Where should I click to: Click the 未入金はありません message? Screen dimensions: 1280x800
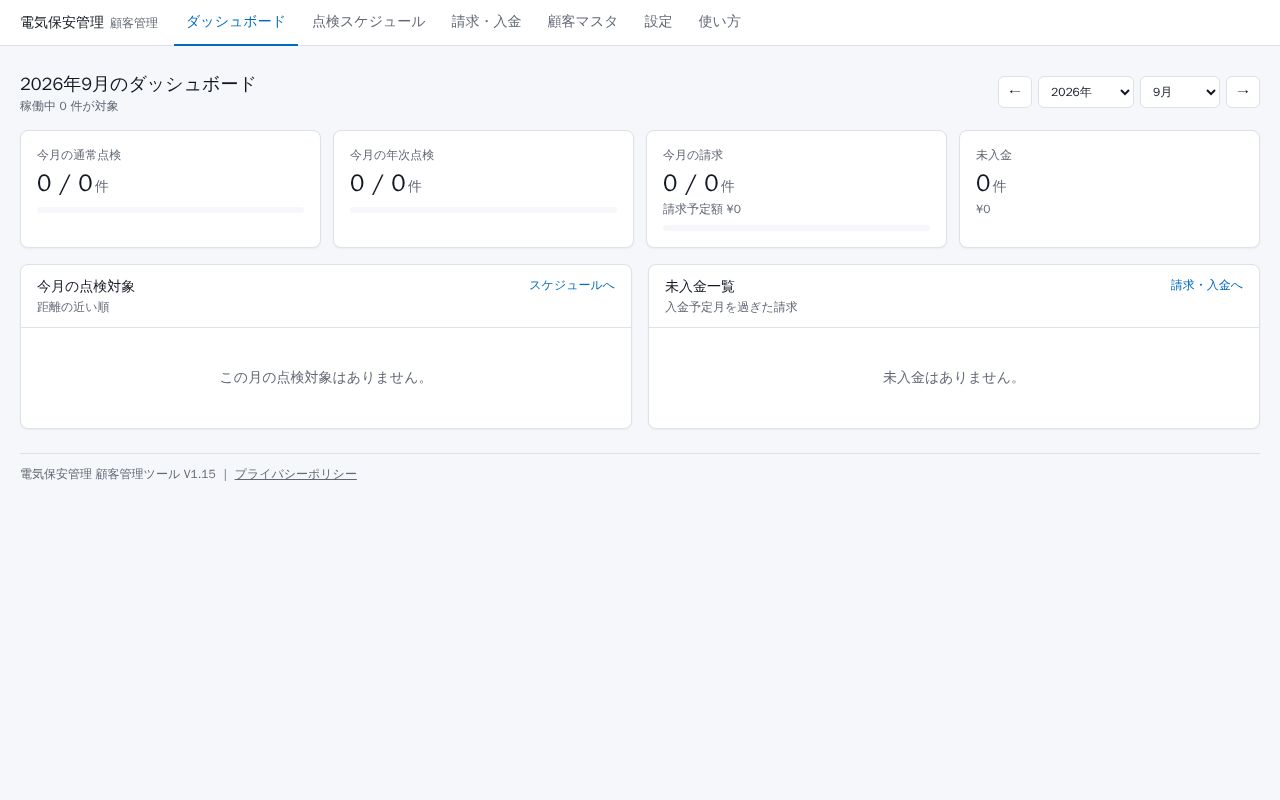coord(954,377)
